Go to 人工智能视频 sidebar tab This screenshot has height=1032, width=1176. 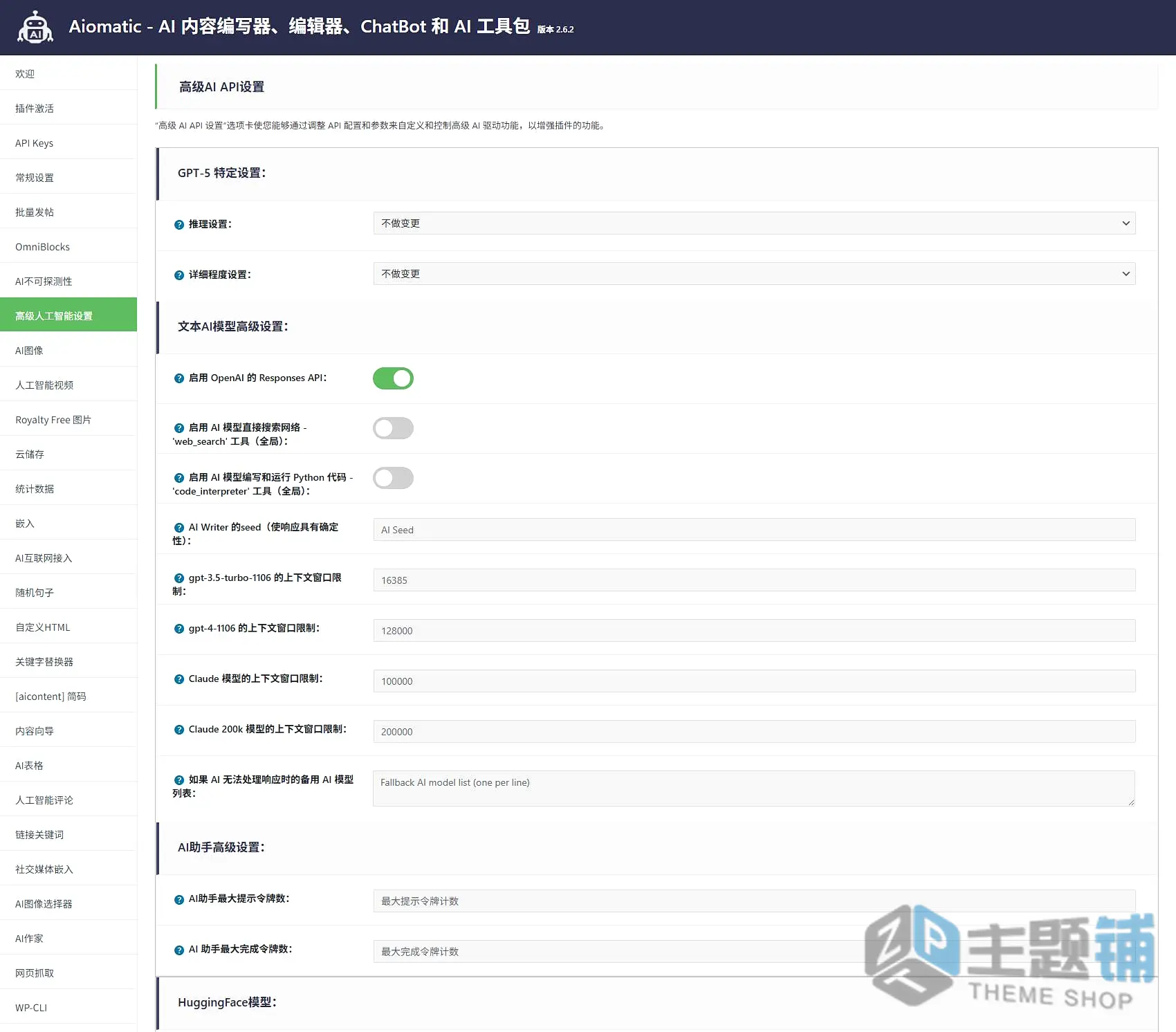click(68, 385)
